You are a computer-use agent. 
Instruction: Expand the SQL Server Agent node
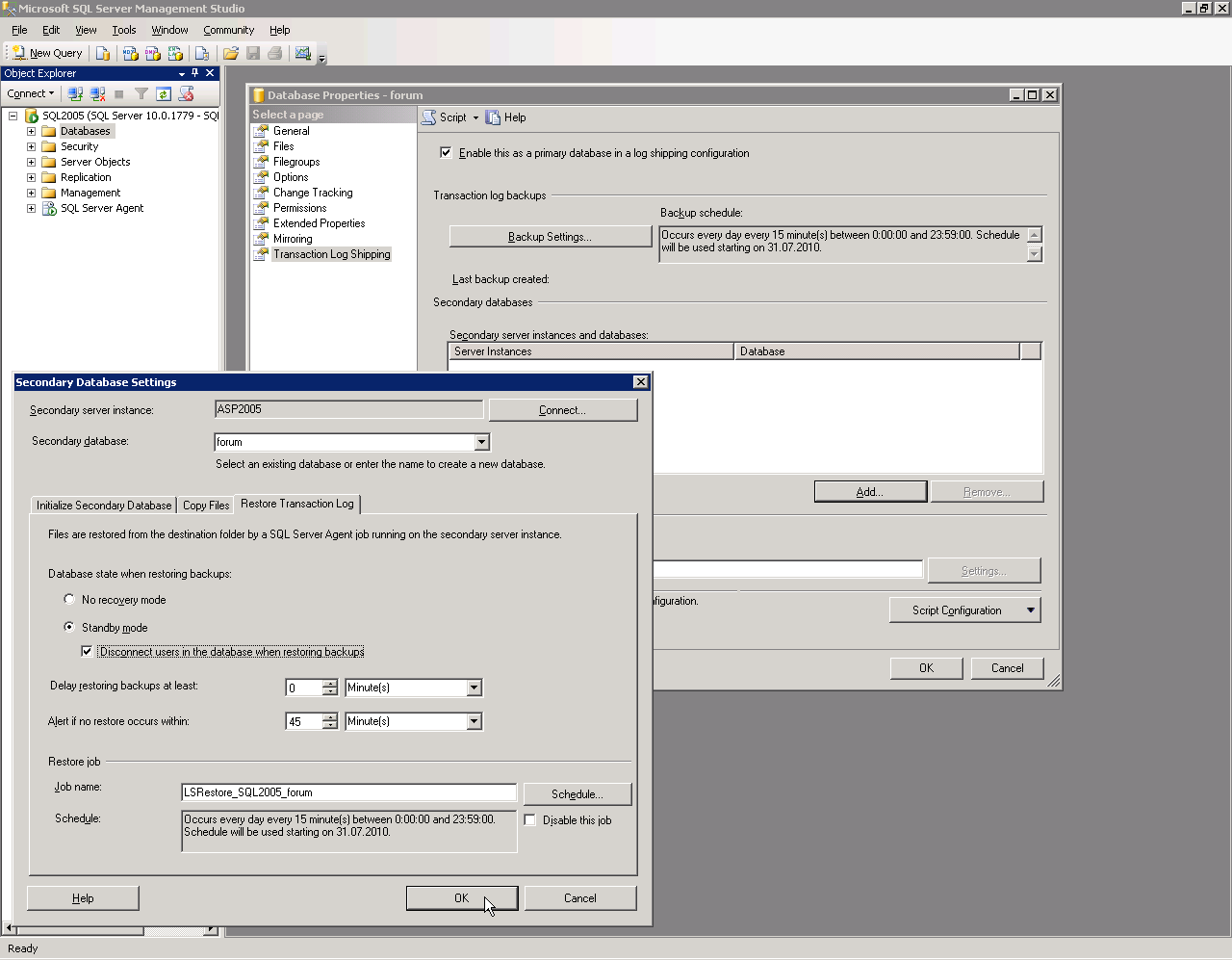[x=31, y=208]
